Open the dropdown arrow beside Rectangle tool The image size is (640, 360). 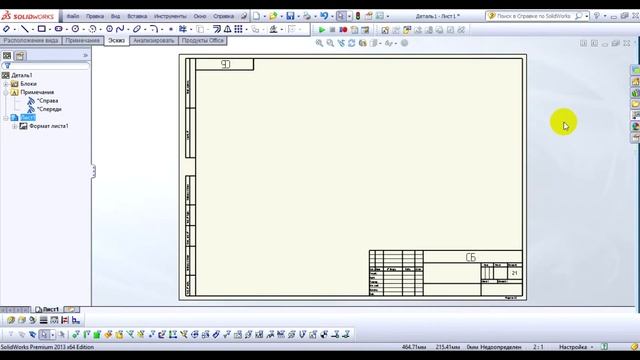pyautogui.click(x=49, y=29)
